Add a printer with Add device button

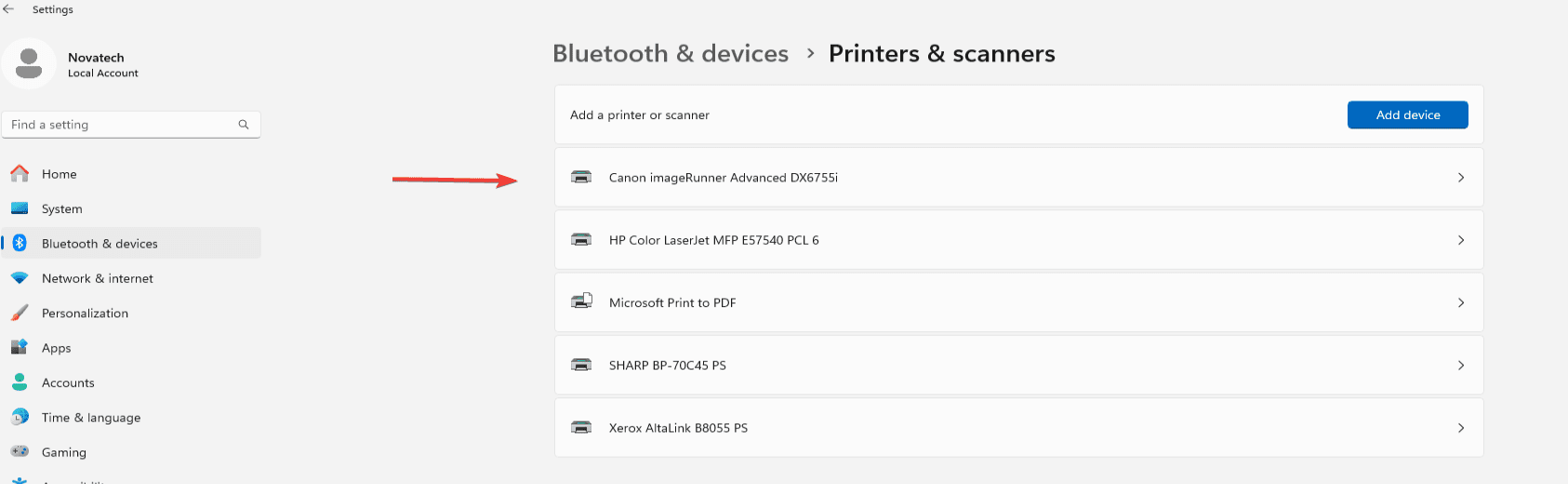coord(1407,114)
